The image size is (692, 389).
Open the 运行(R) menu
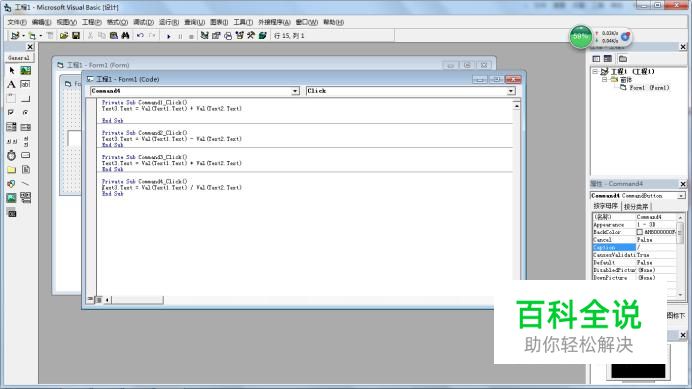click(x=169, y=22)
